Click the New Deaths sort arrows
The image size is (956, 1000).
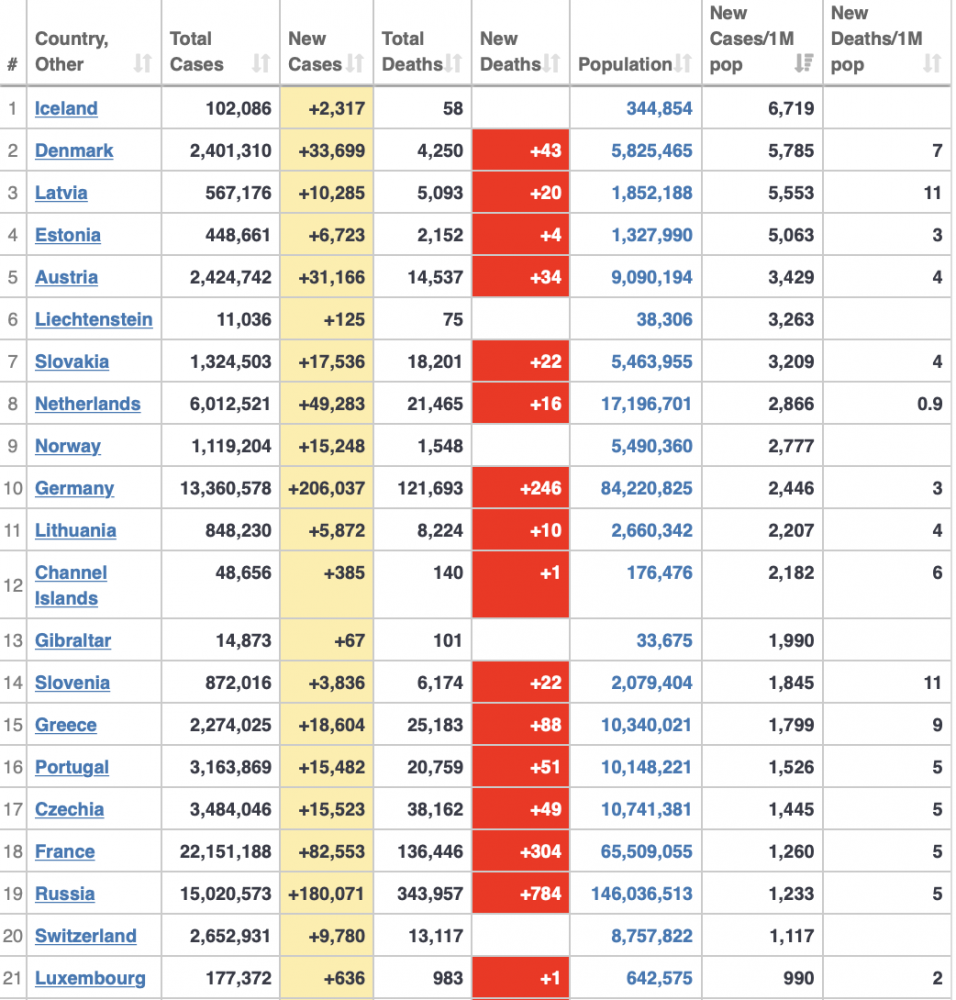click(552, 63)
